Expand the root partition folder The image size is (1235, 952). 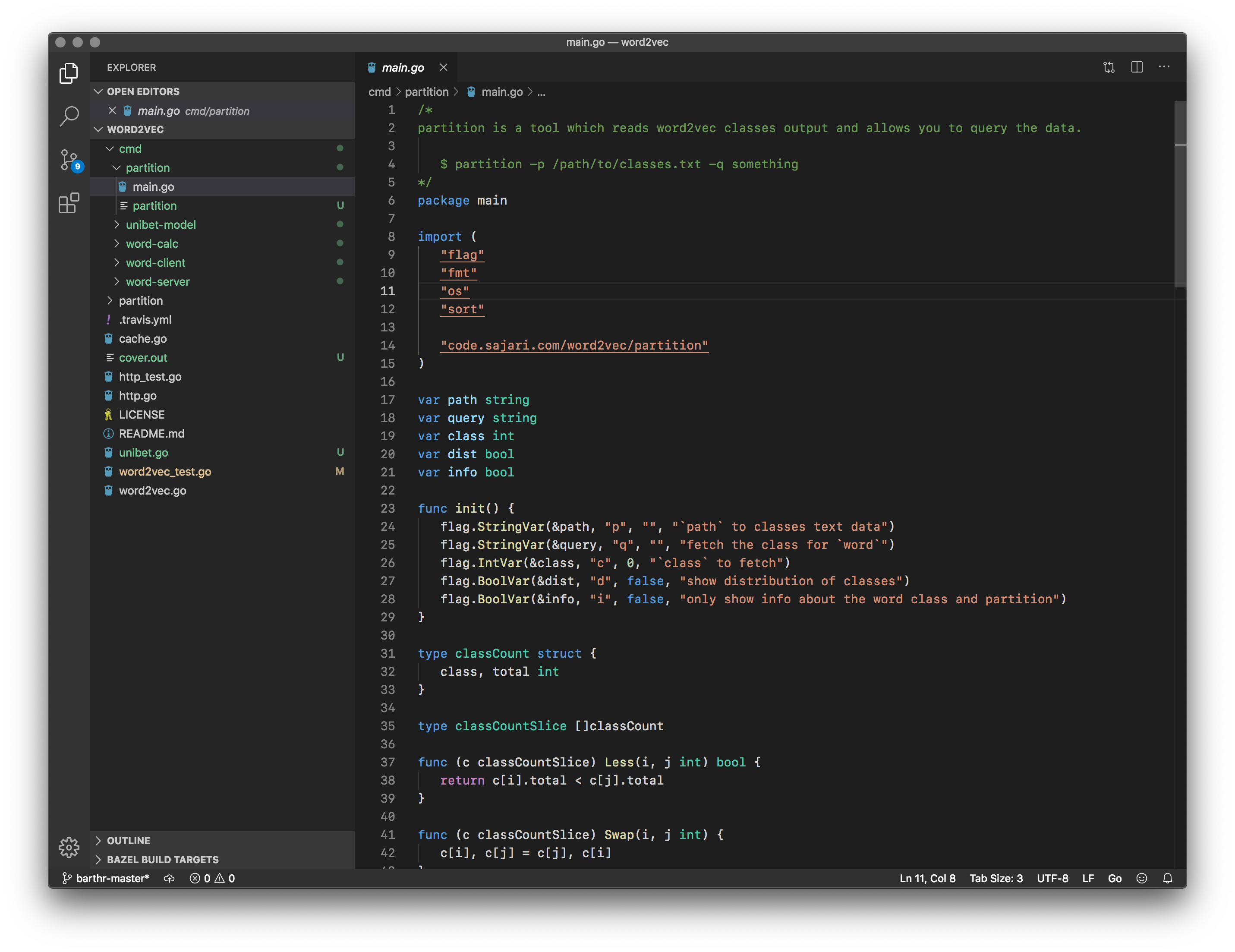[222, 300]
